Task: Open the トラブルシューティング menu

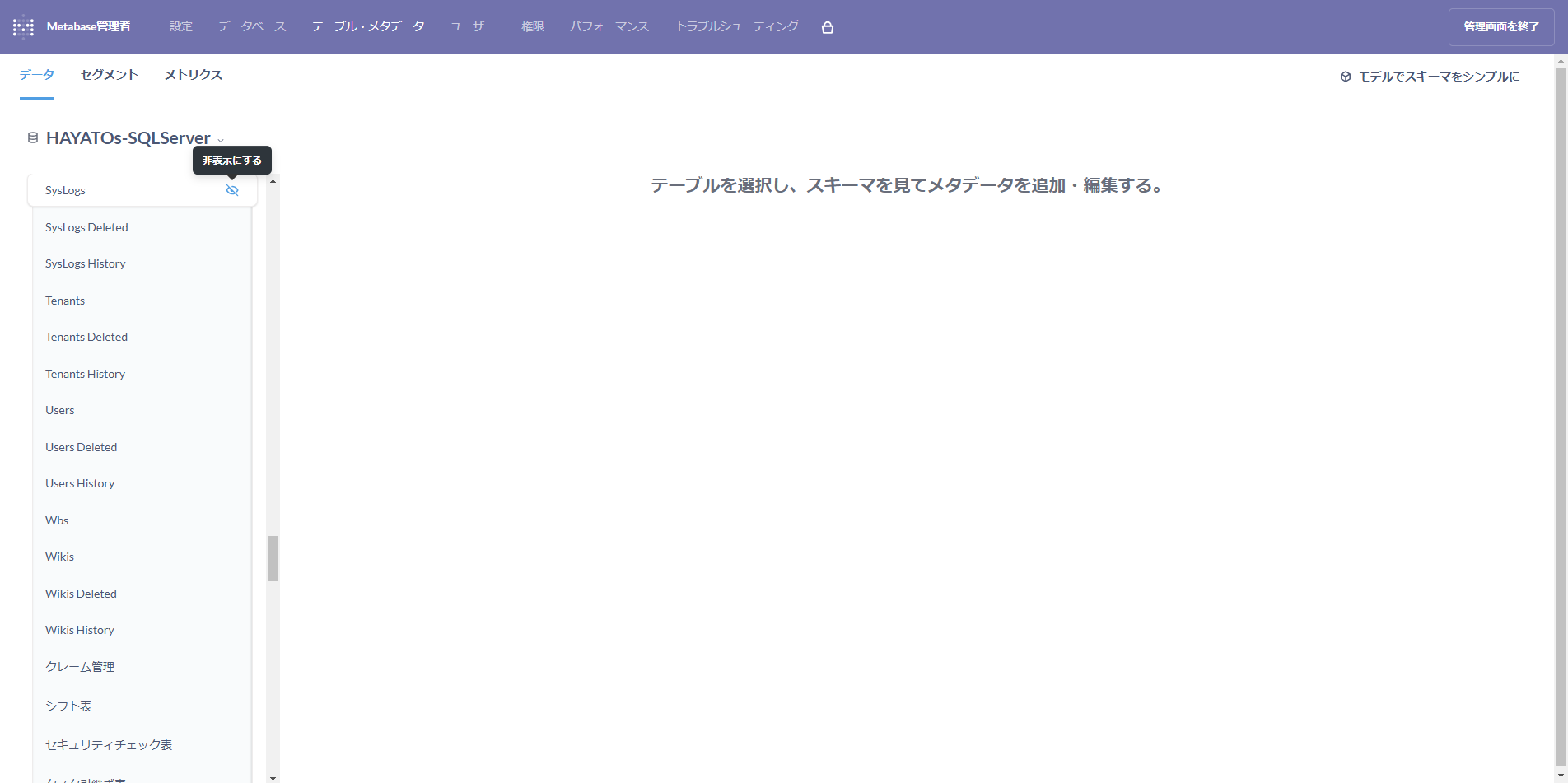Action: click(737, 26)
